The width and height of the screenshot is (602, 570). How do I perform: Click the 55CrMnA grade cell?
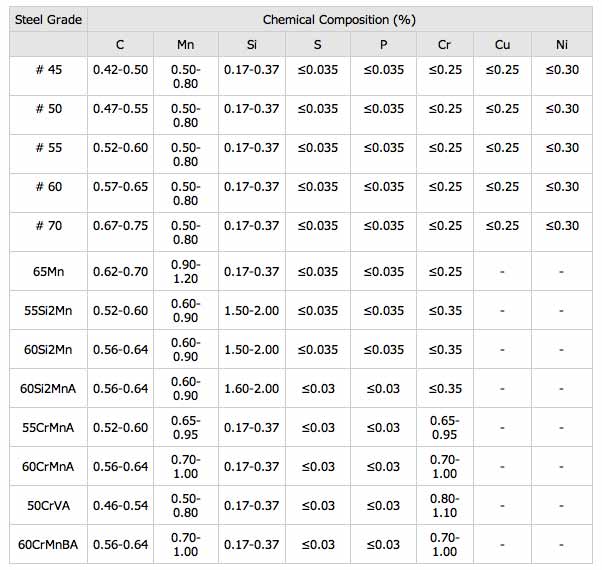tap(48, 427)
